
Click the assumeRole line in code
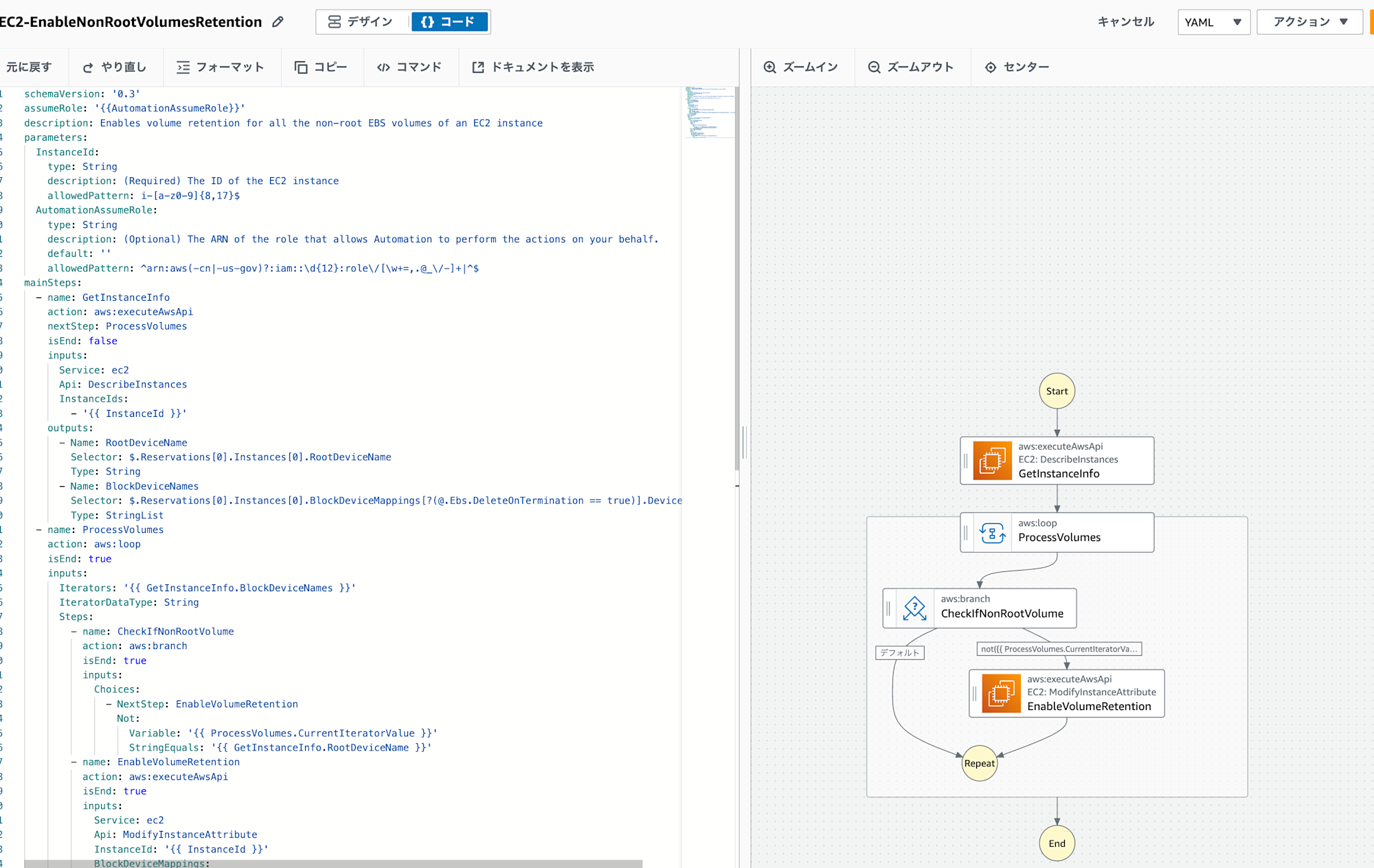click(x=135, y=108)
